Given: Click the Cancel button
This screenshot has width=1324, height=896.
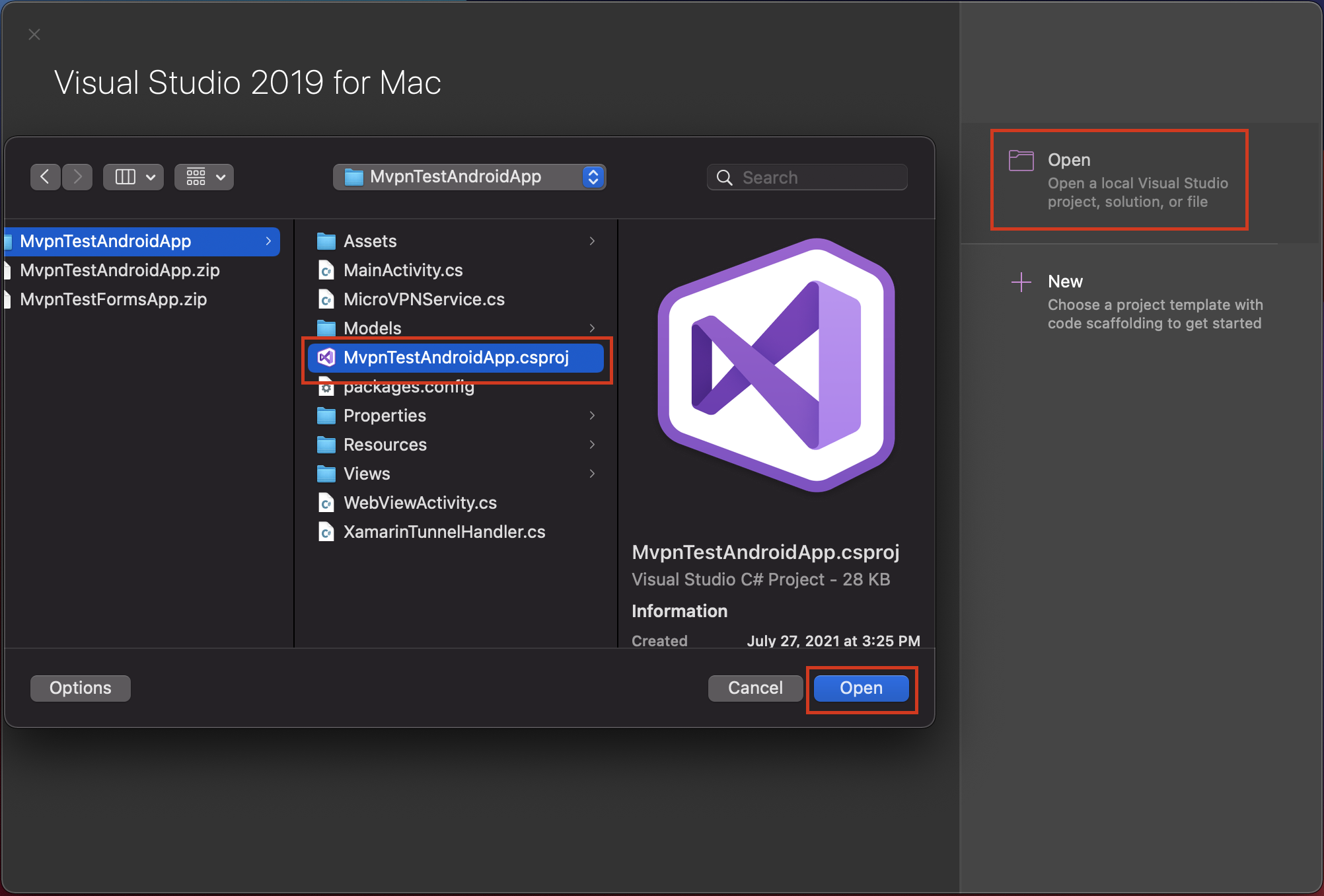Looking at the screenshot, I should [755, 688].
